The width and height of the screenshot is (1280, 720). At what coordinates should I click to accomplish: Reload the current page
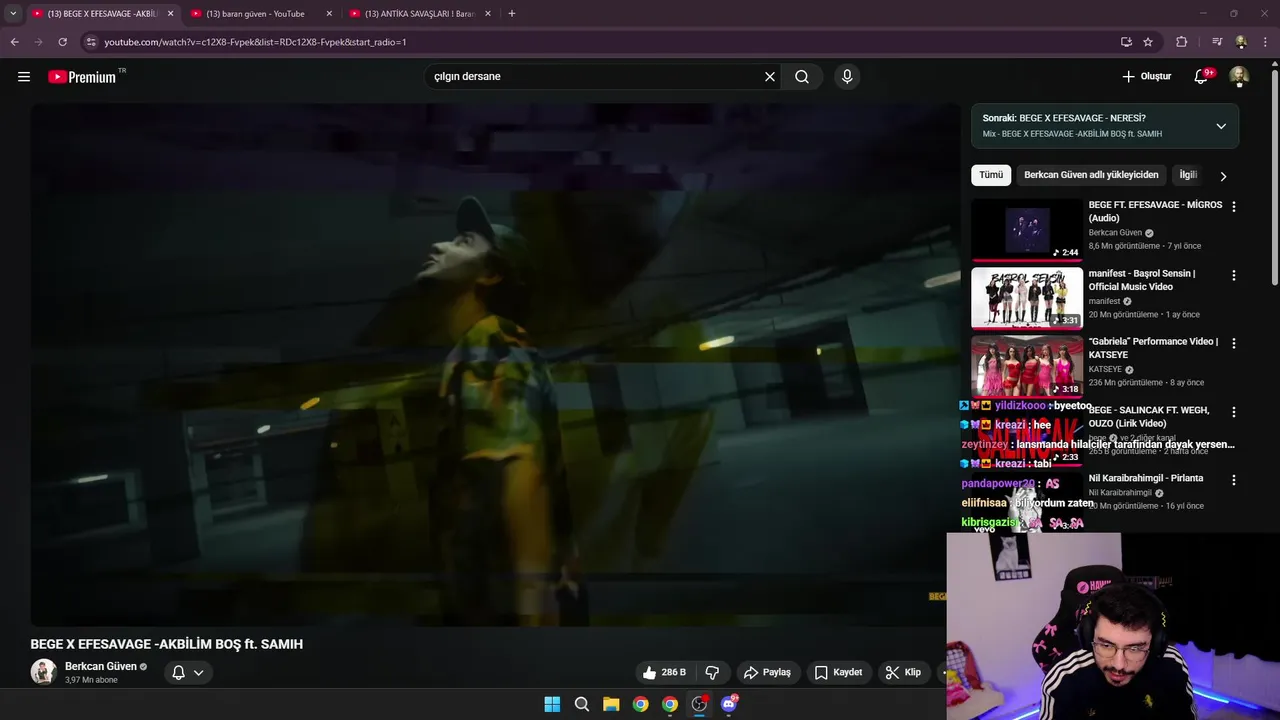(x=62, y=42)
